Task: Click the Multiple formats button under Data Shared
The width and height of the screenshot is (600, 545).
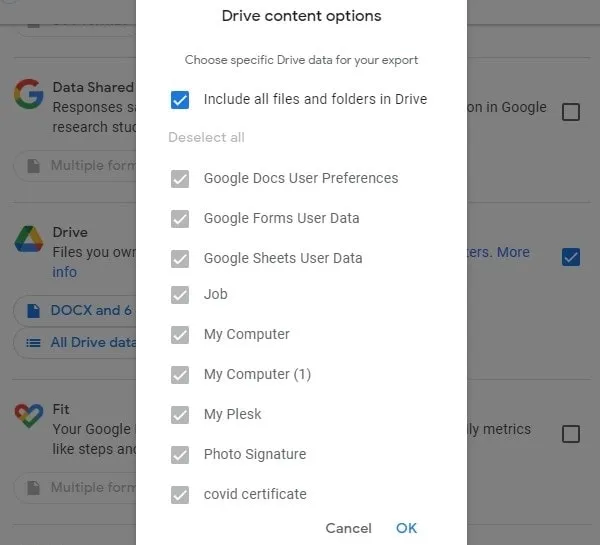Action: tap(75, 166)
